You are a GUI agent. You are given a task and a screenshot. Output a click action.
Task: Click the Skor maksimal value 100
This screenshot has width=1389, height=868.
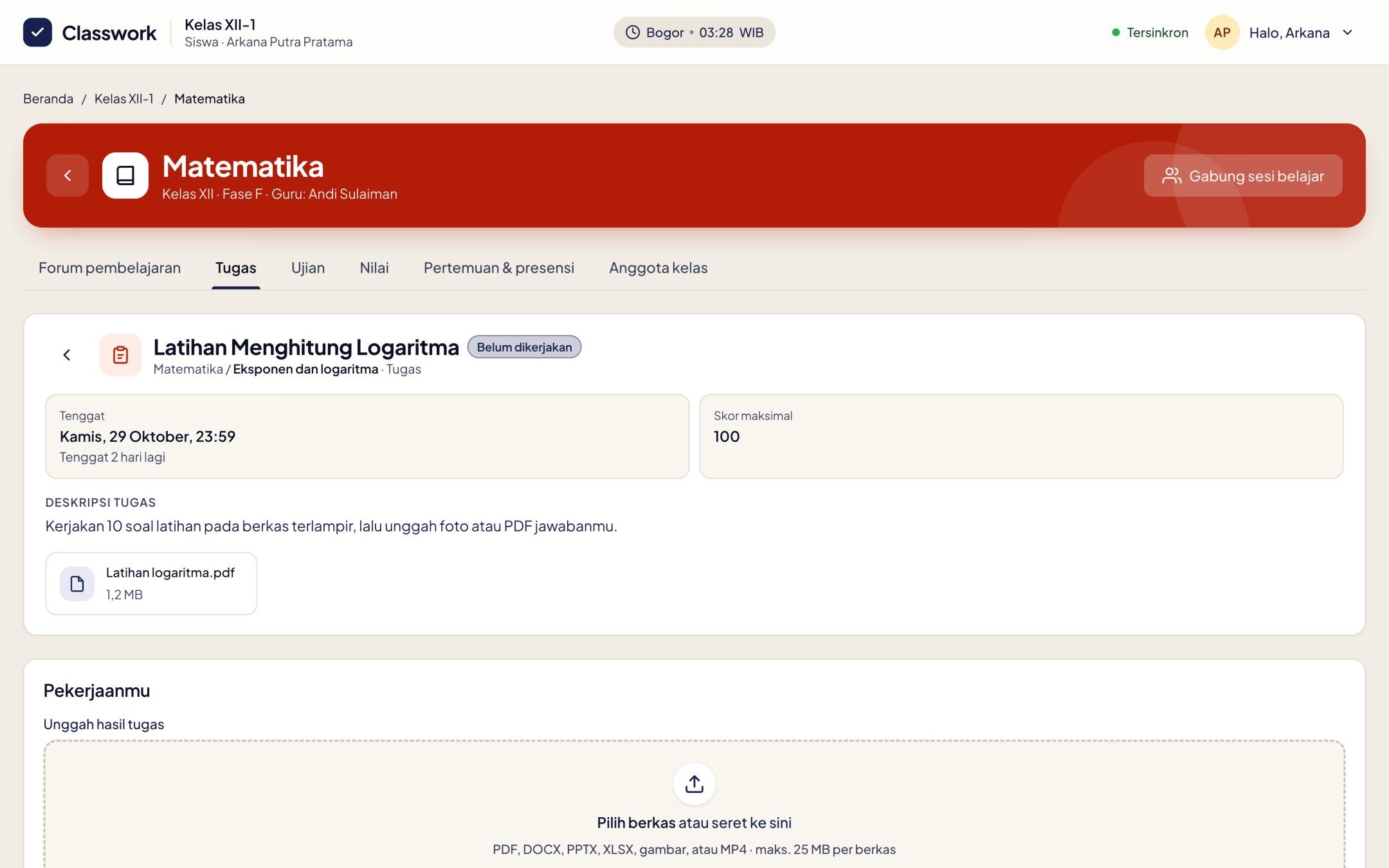point(727,437)
